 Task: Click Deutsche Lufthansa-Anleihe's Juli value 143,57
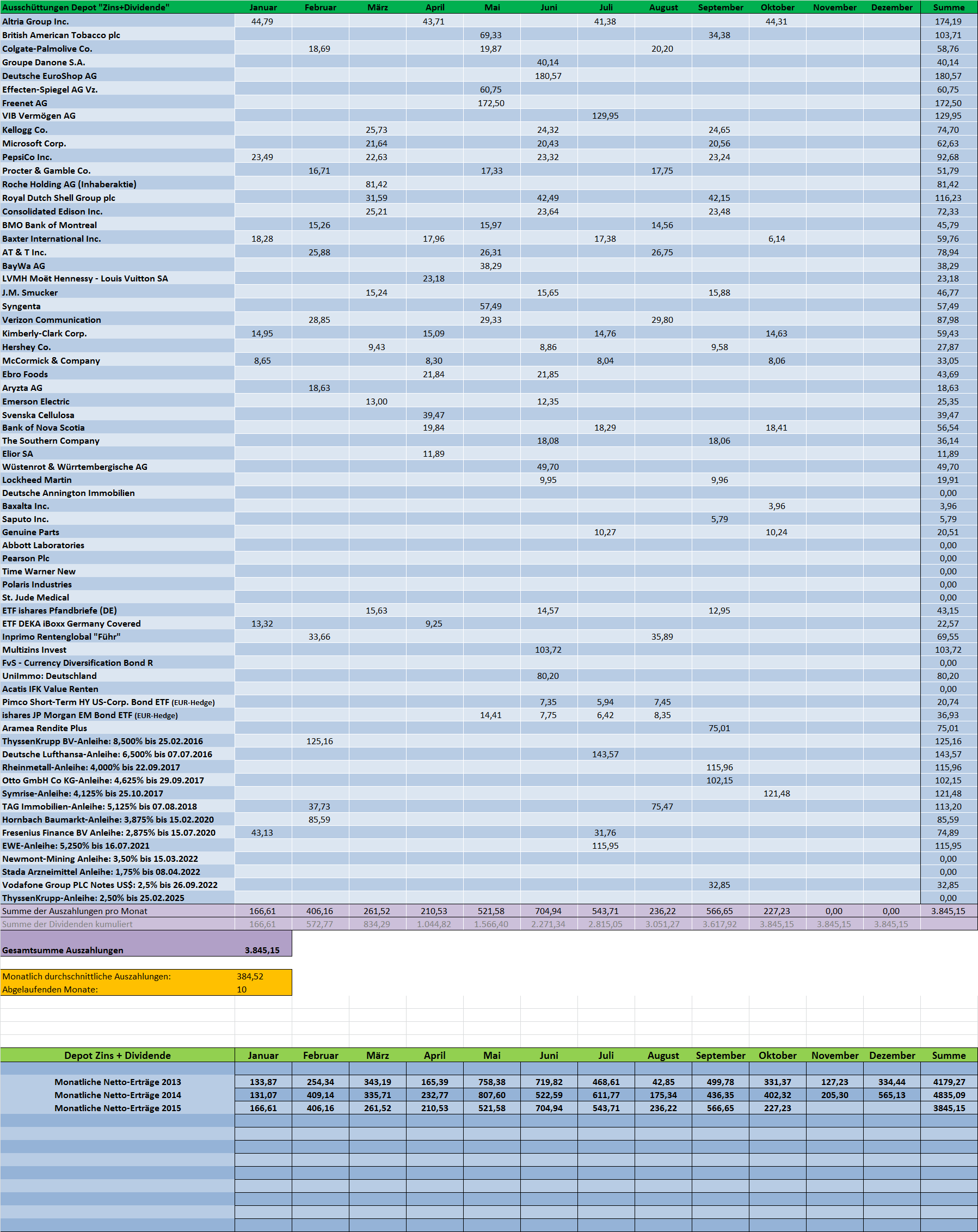click(605, 755)
